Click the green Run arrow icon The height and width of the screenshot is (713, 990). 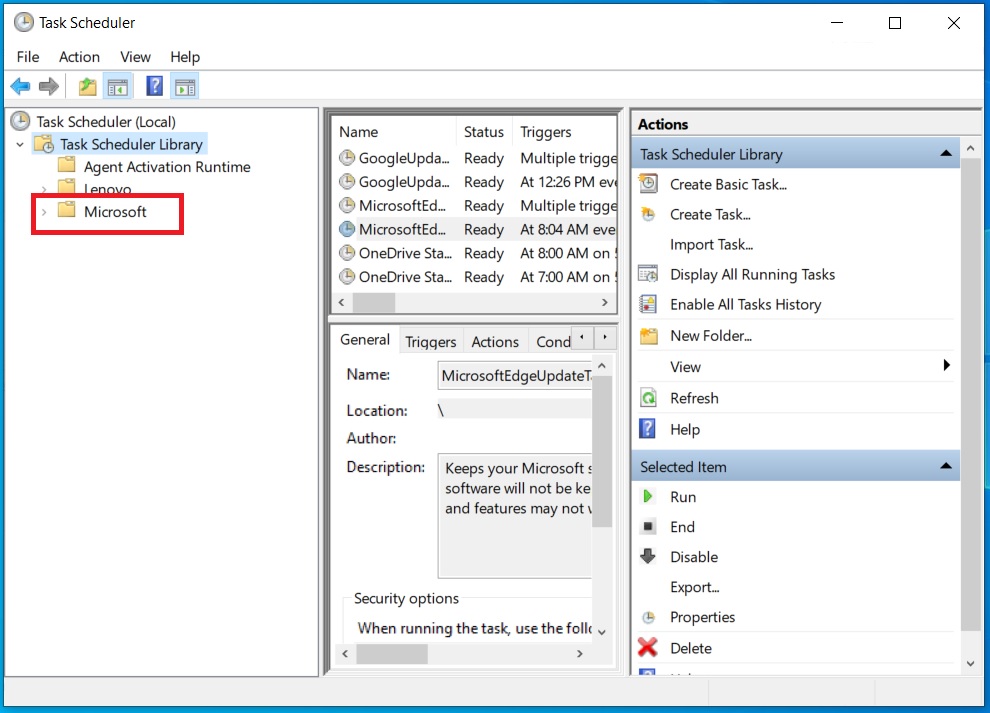pos(648,496)
